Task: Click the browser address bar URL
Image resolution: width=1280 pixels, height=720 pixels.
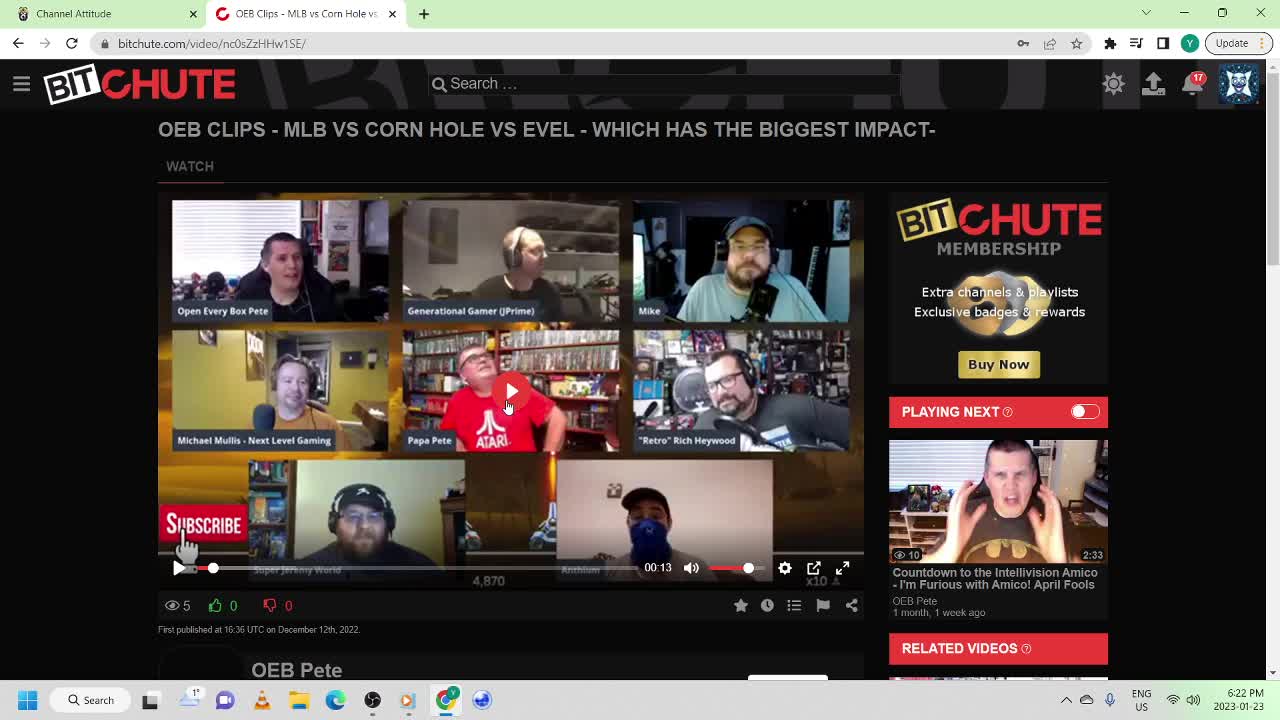Action: click(212, 44)
